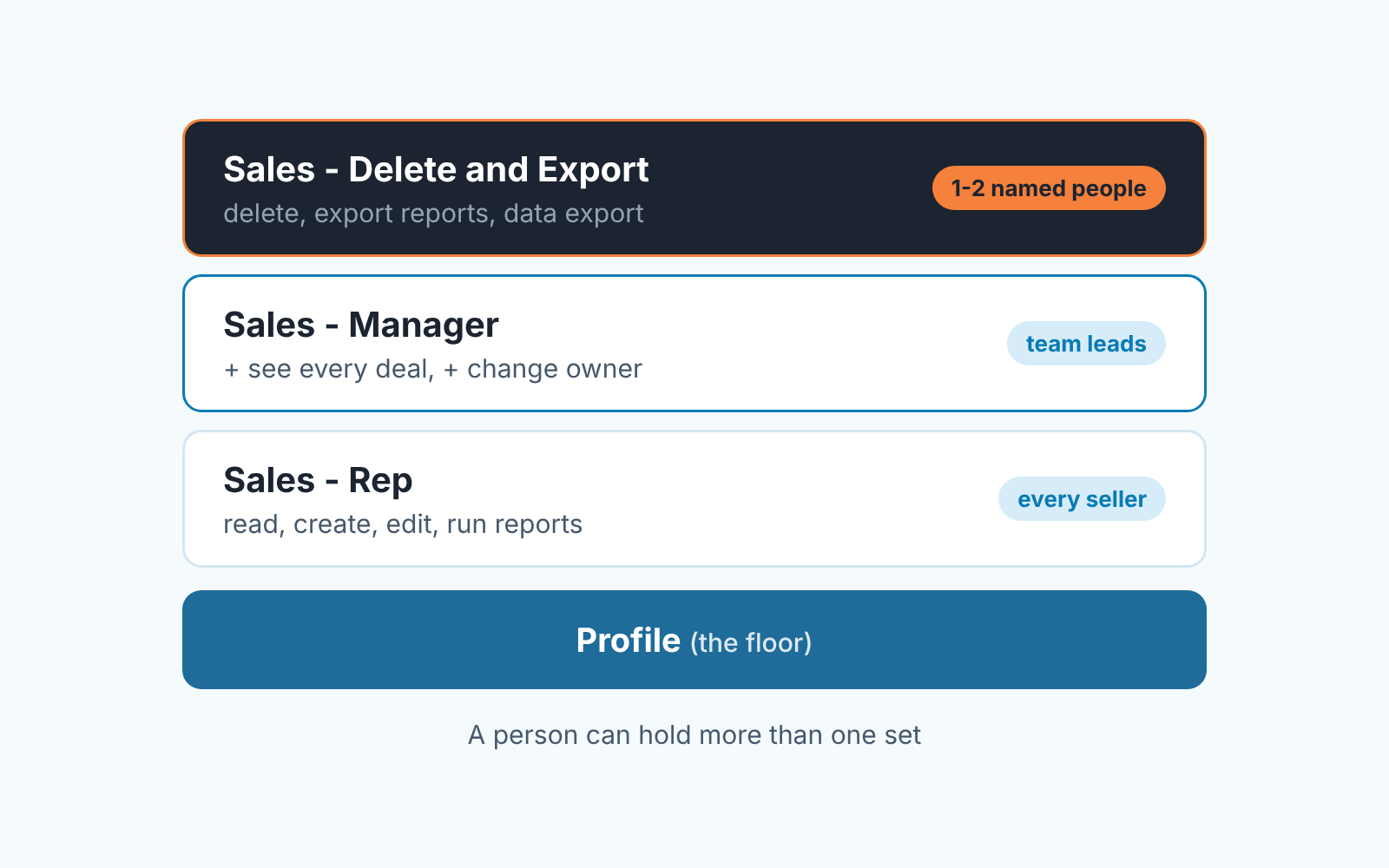Viewport: 1389px width, 868px height.
Task: Click "delete, export reports, data export" description
Action: tap(433, 214)
